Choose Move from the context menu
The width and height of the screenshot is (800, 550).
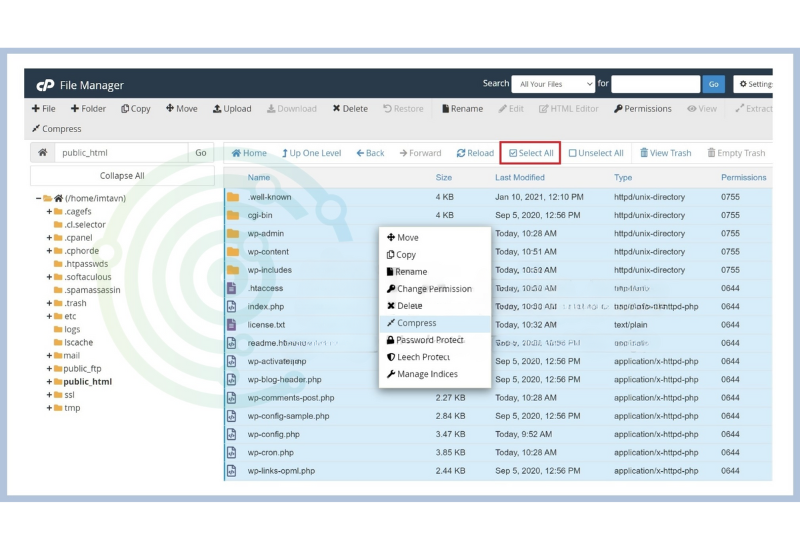(435, 237)
